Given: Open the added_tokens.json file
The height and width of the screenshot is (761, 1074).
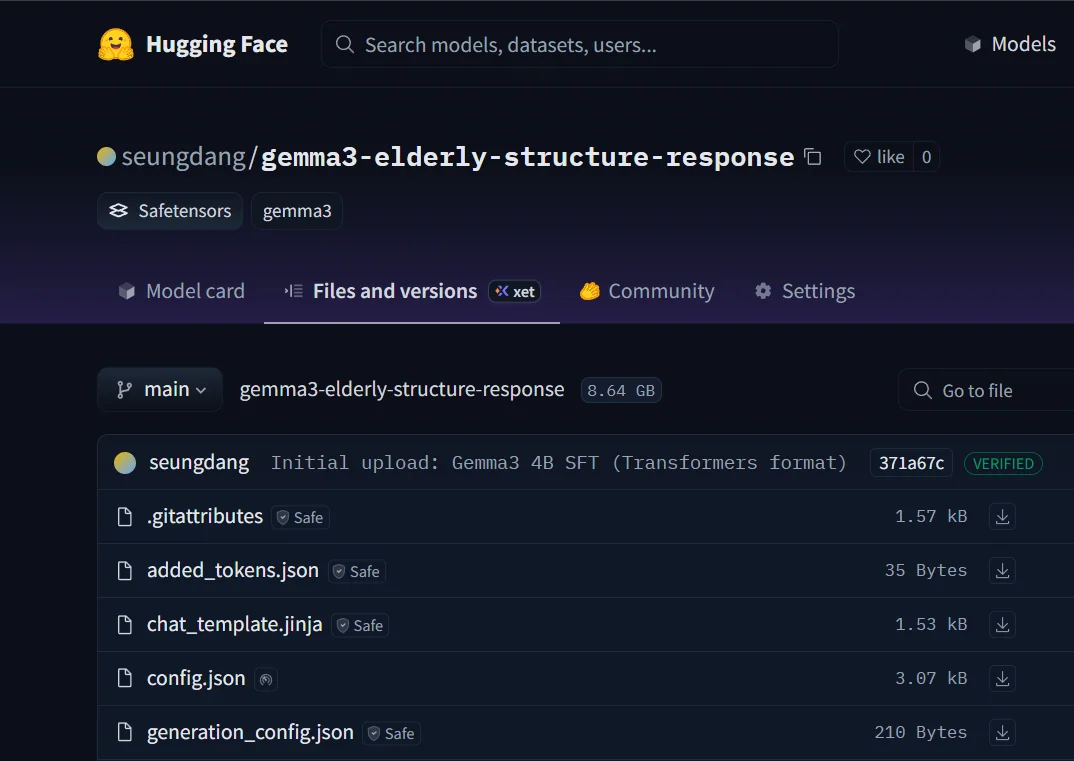Looking at the screenshot, I should click(233, 570).
